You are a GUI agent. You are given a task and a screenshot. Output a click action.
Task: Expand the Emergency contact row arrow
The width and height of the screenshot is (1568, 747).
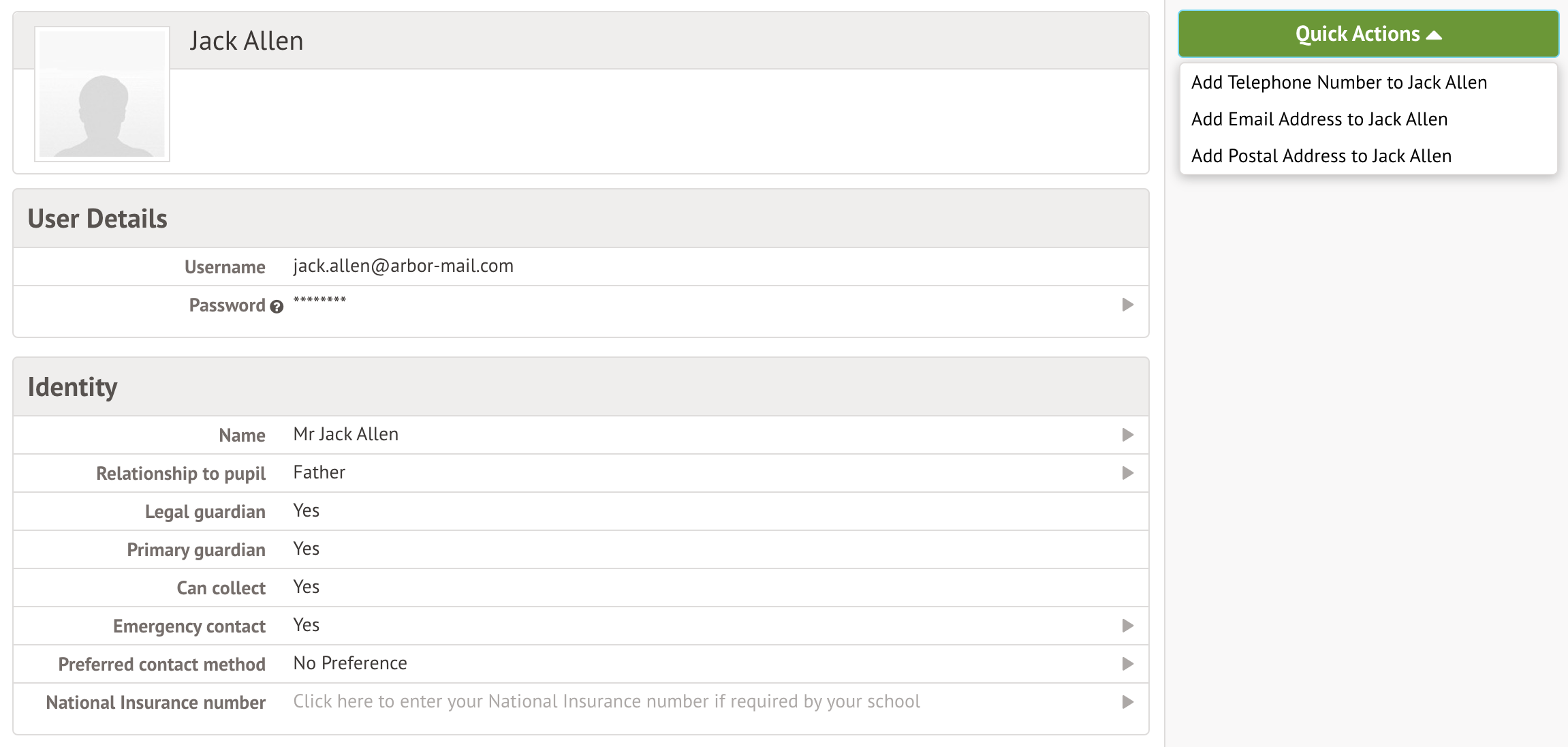(x=1127, y=626)
